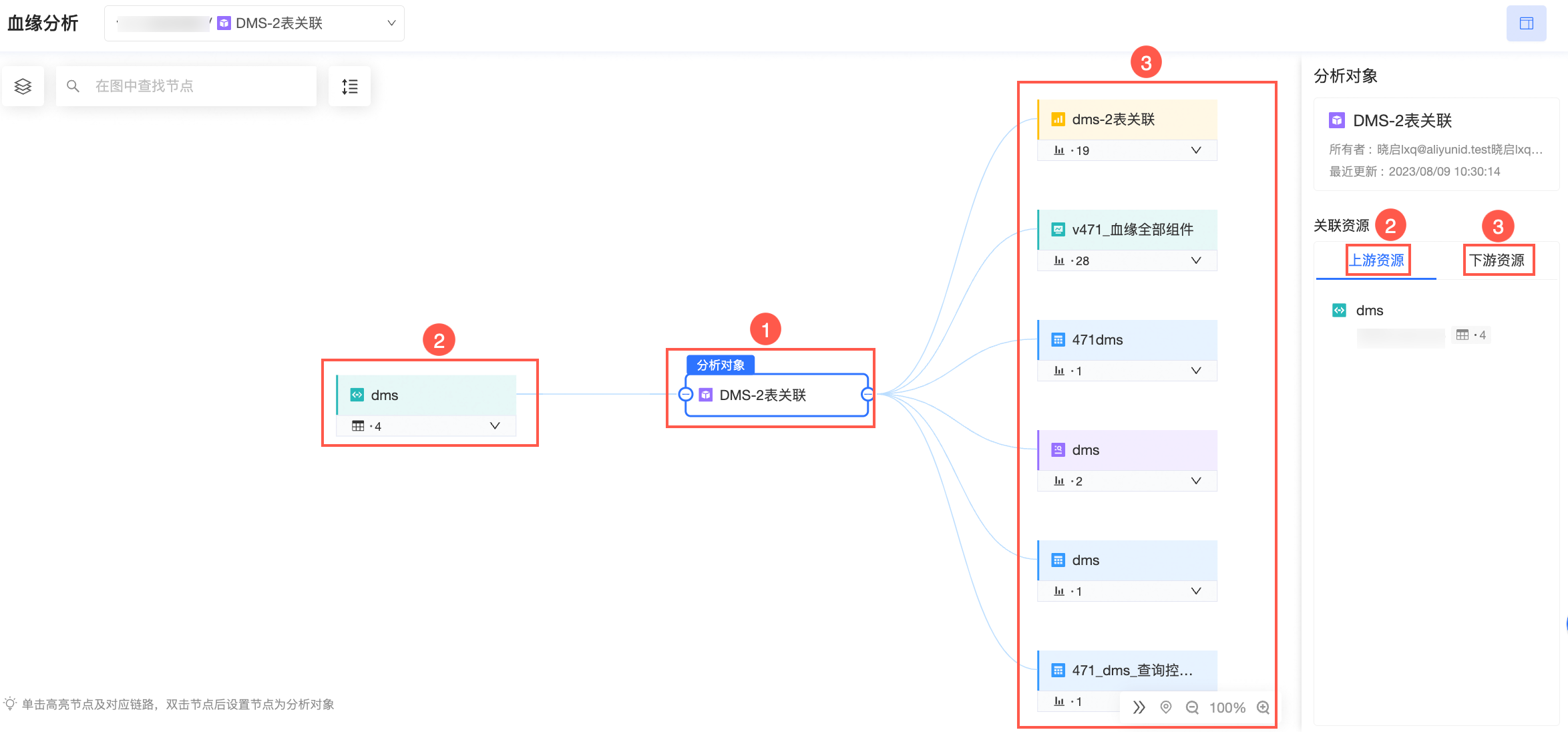This screenshot has height=732, width=1568.
Task: Switch to the 下游资源 tab
Action: 1497,260
